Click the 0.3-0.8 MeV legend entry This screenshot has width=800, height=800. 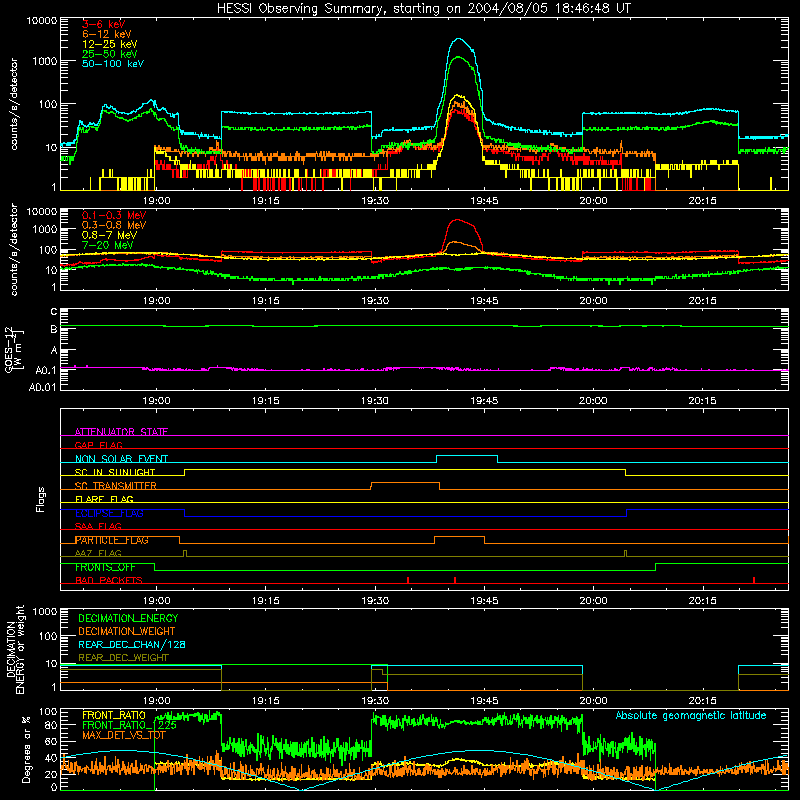[x=114, y=225]
